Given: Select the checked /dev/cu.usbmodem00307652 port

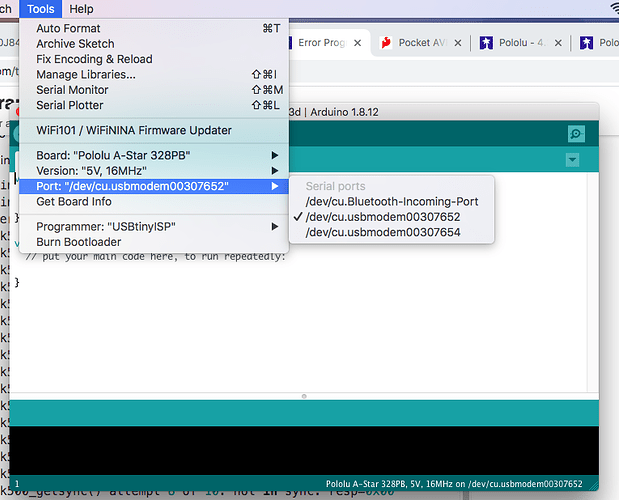Looking at the screenshot, I should (382, 217).
